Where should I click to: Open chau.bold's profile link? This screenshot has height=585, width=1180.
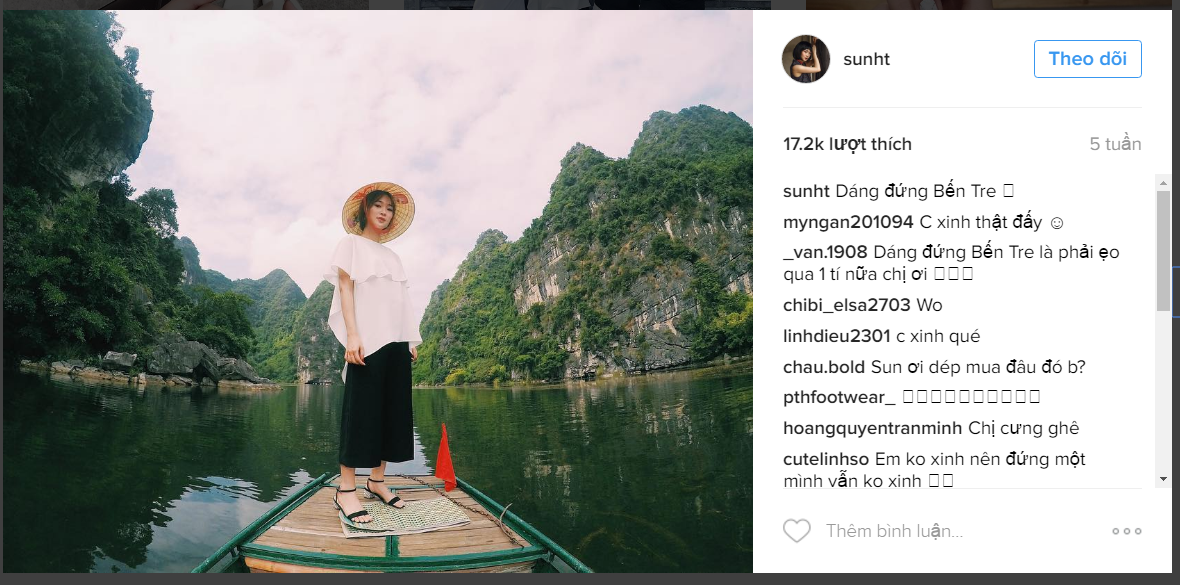click(x=825, y=367)
